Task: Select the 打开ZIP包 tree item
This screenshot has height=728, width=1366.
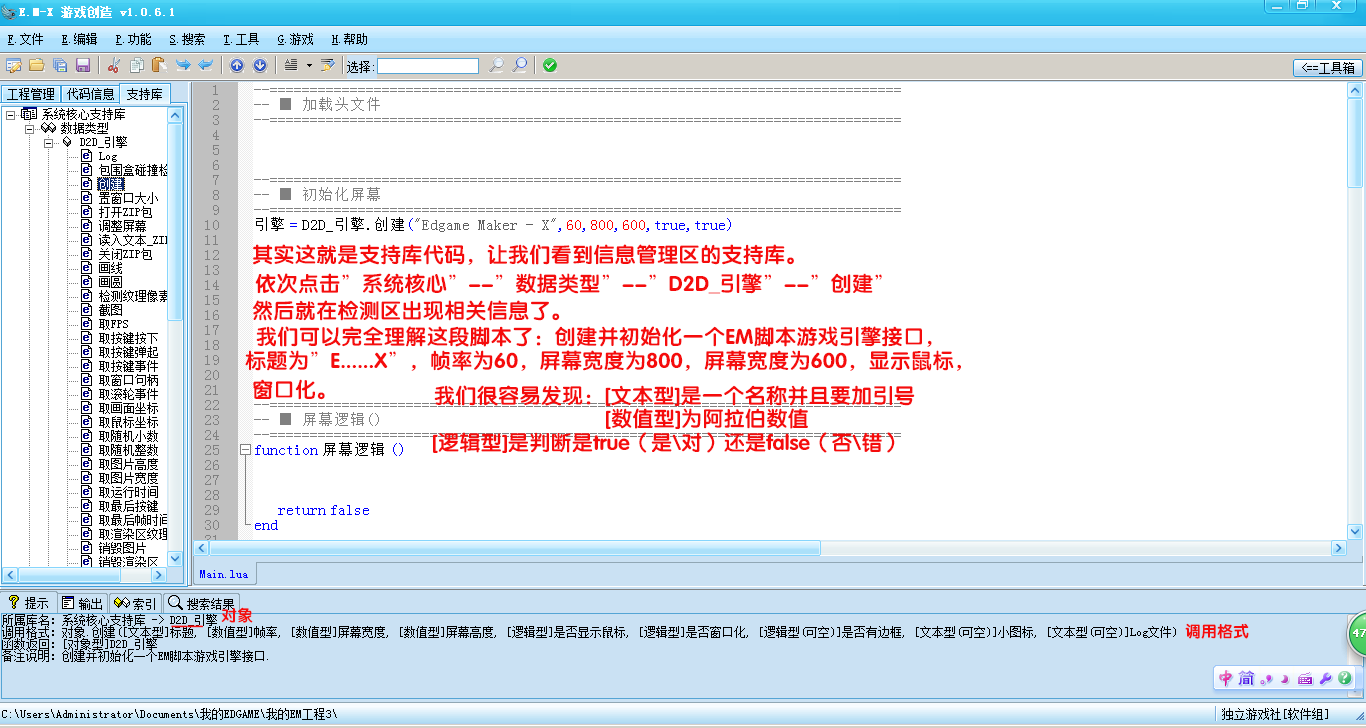Action: (x=125, y=212)
